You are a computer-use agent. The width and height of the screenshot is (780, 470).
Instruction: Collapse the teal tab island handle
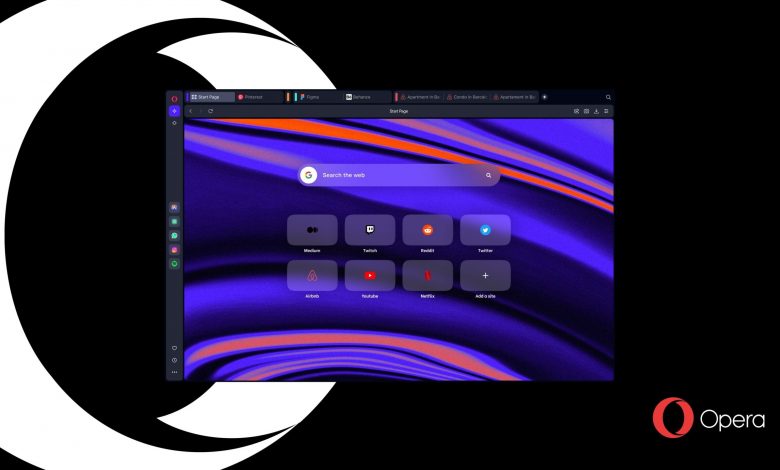click(295, 97)
